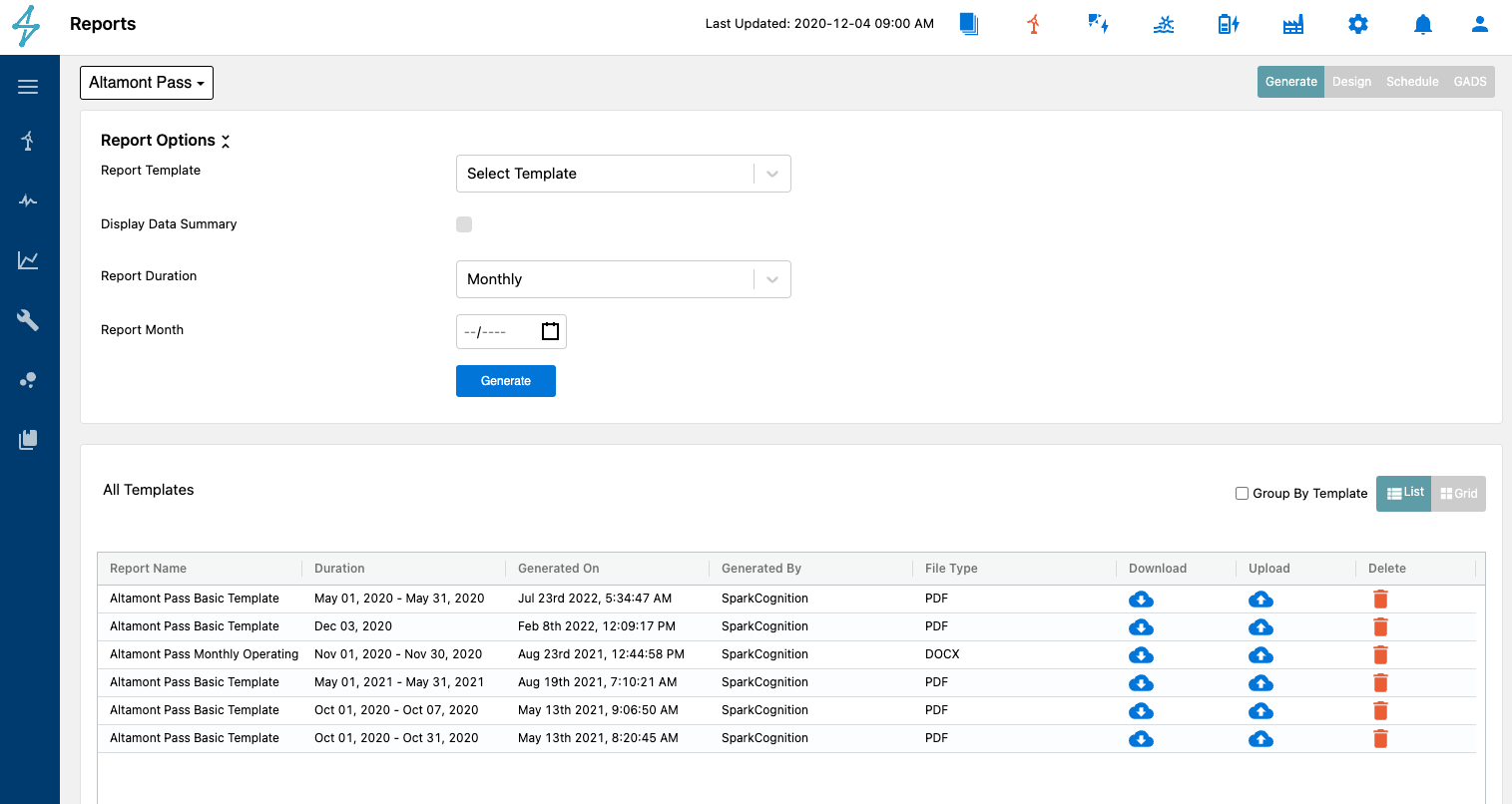Sort by File Type column header

951,569
